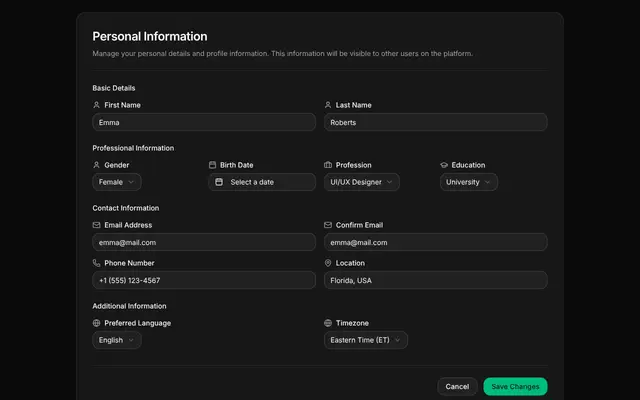
Task: Click the calendar icon inside Birth Date field
Action: pos(219,182)
